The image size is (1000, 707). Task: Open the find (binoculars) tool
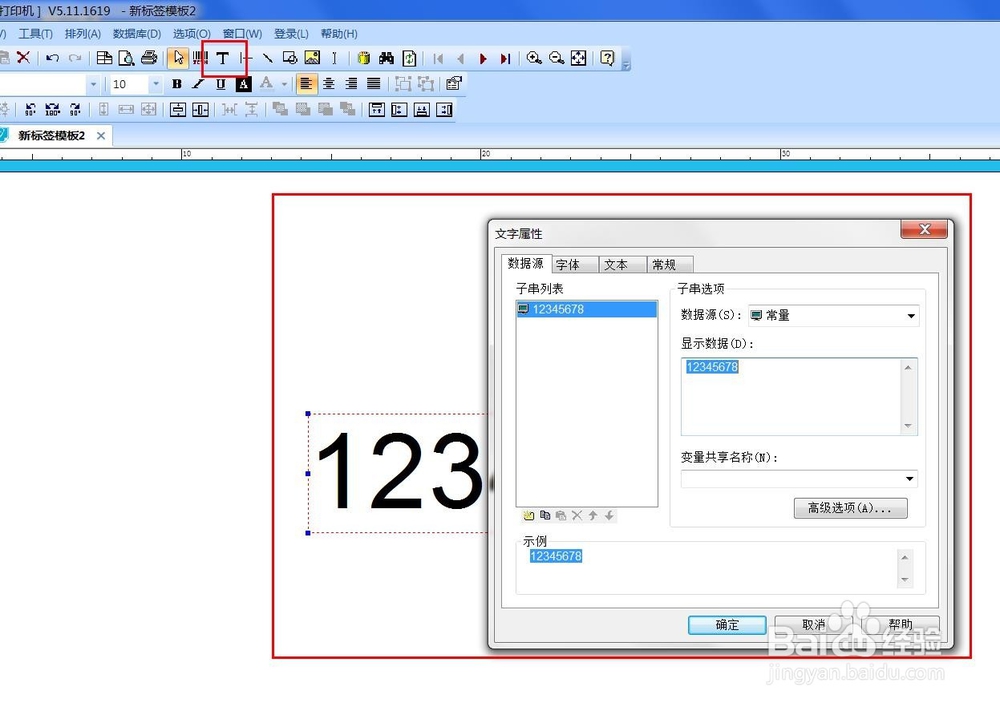389,58
